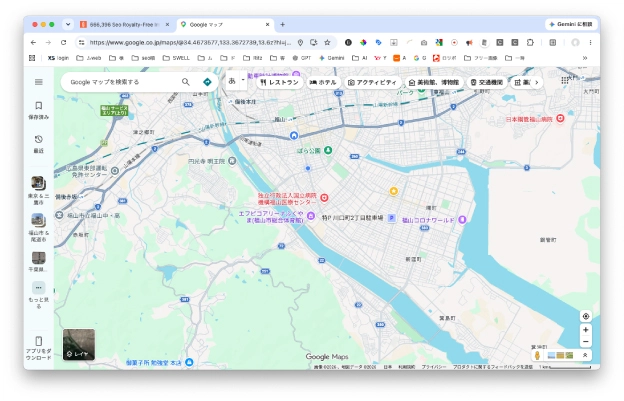Click the Gemini に相談 button

(x=571, y=24)
